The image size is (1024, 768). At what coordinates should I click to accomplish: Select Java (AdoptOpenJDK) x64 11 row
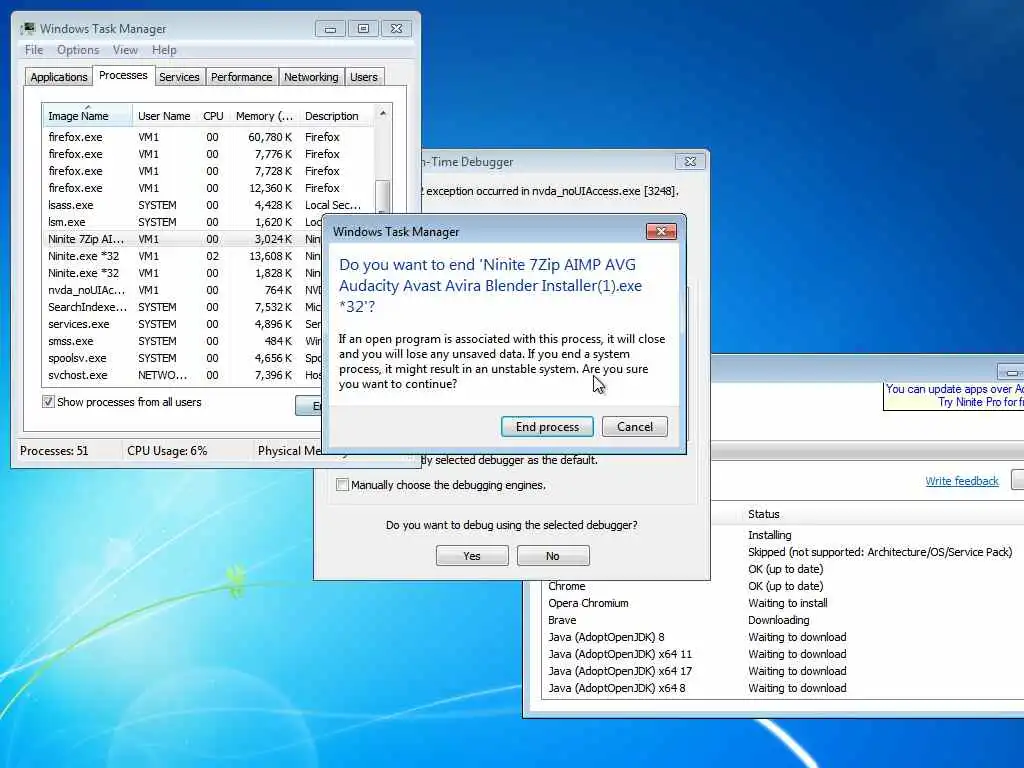[783, 654]
